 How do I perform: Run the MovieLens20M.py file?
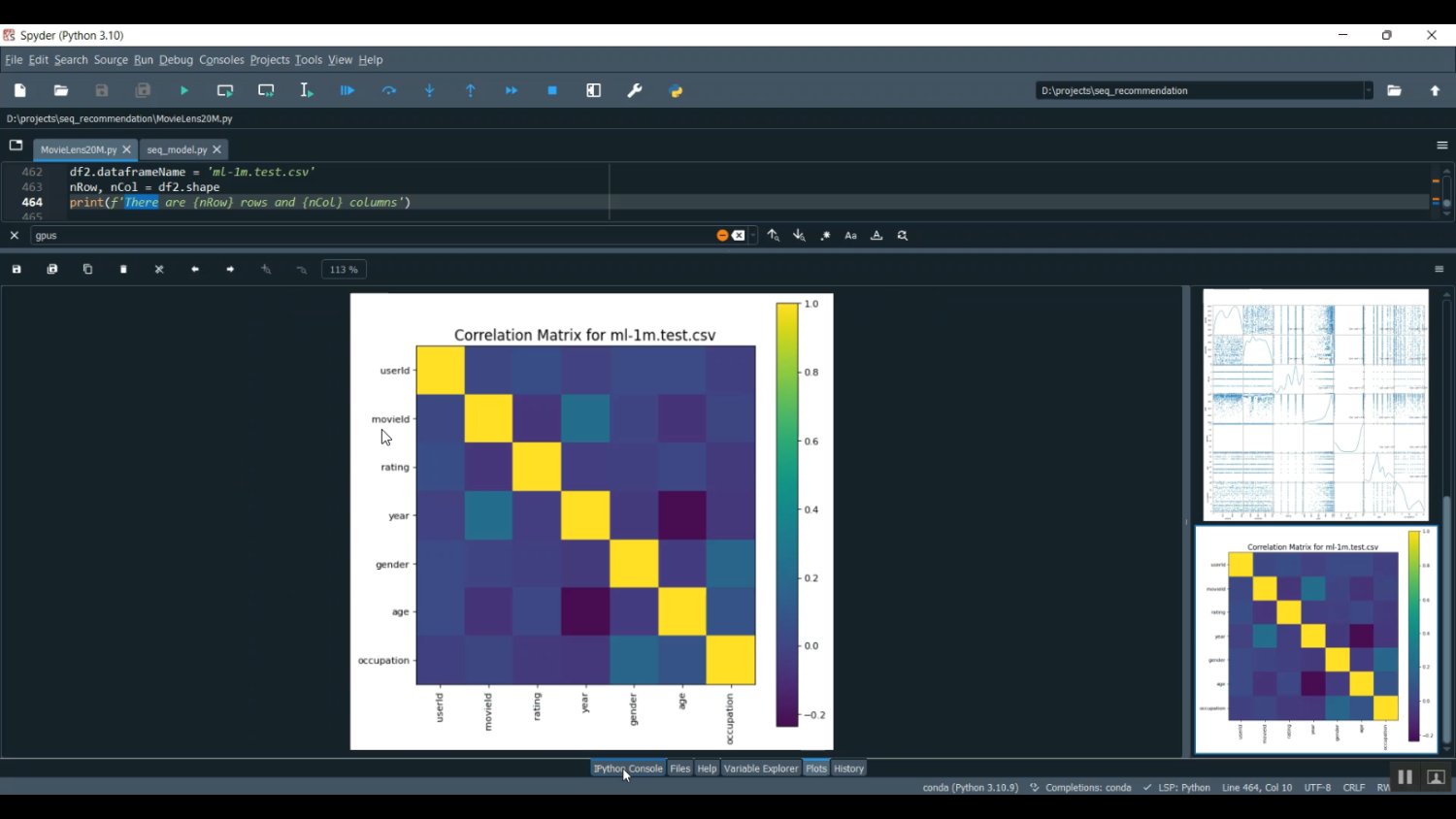pos(183,90)
